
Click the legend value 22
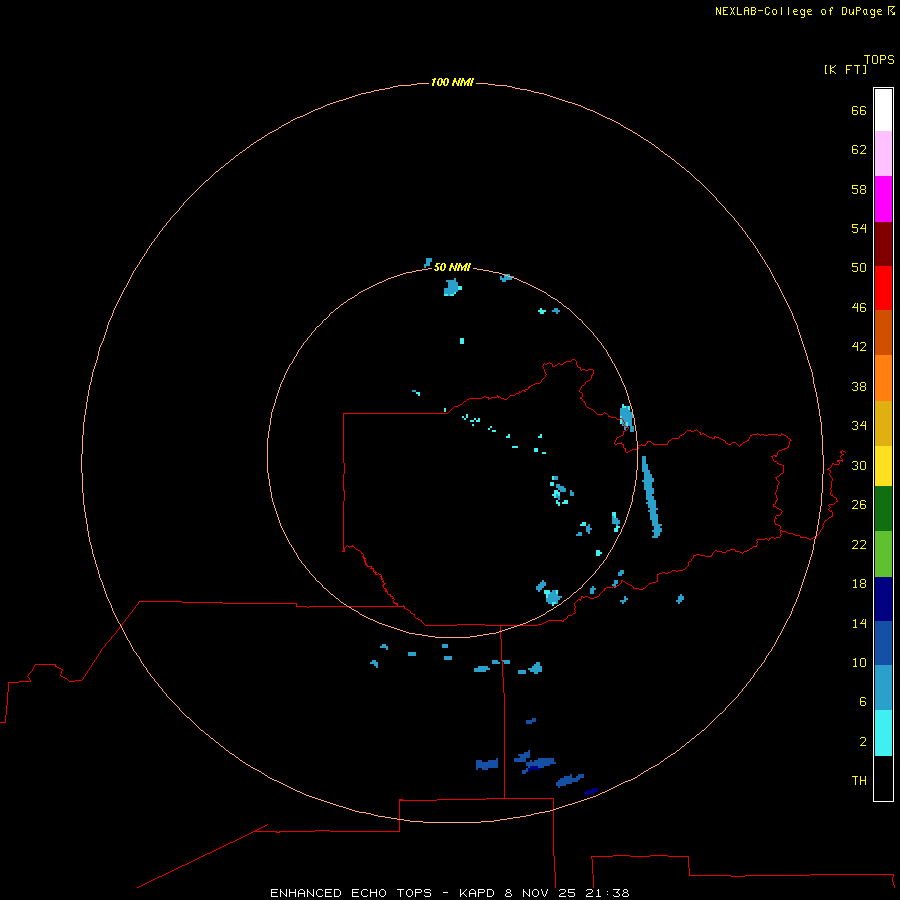click(859, 544)
